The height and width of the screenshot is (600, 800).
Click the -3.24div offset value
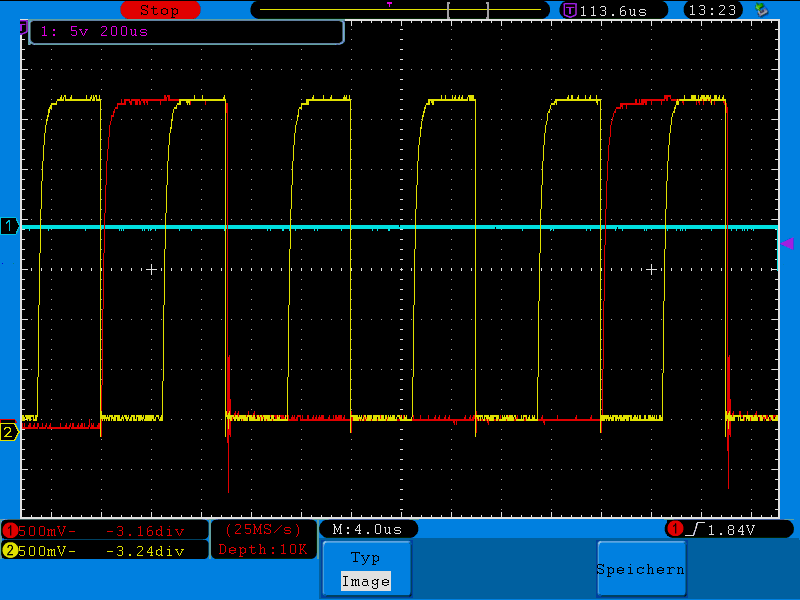145,551
